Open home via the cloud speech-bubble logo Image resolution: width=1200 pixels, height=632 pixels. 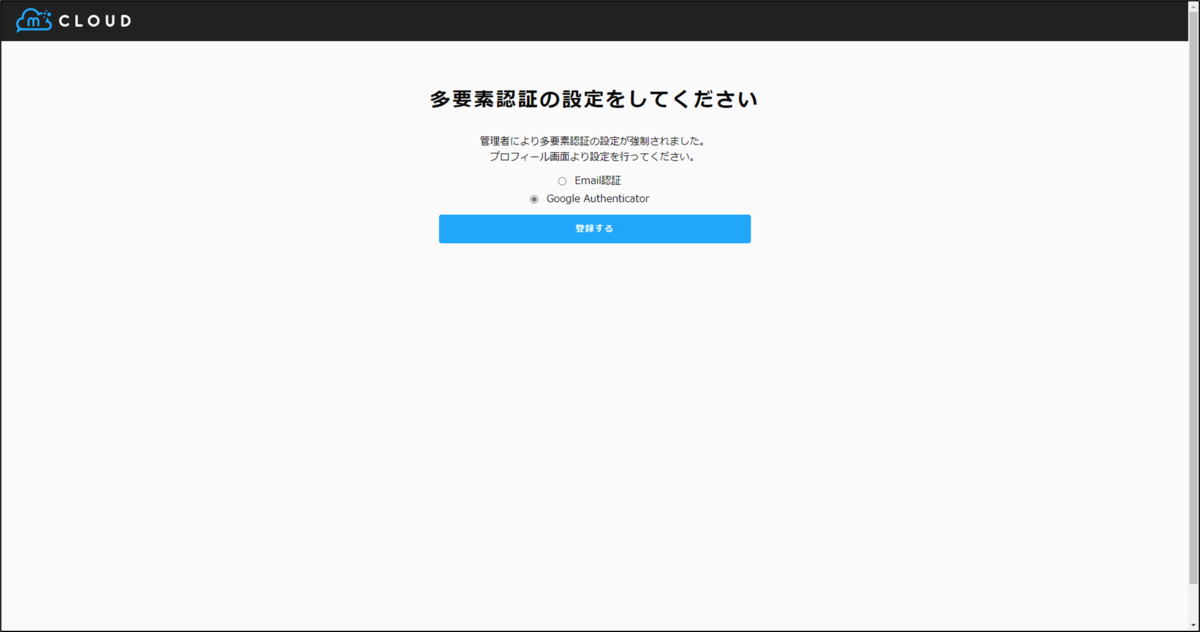[x=34, y=18]
